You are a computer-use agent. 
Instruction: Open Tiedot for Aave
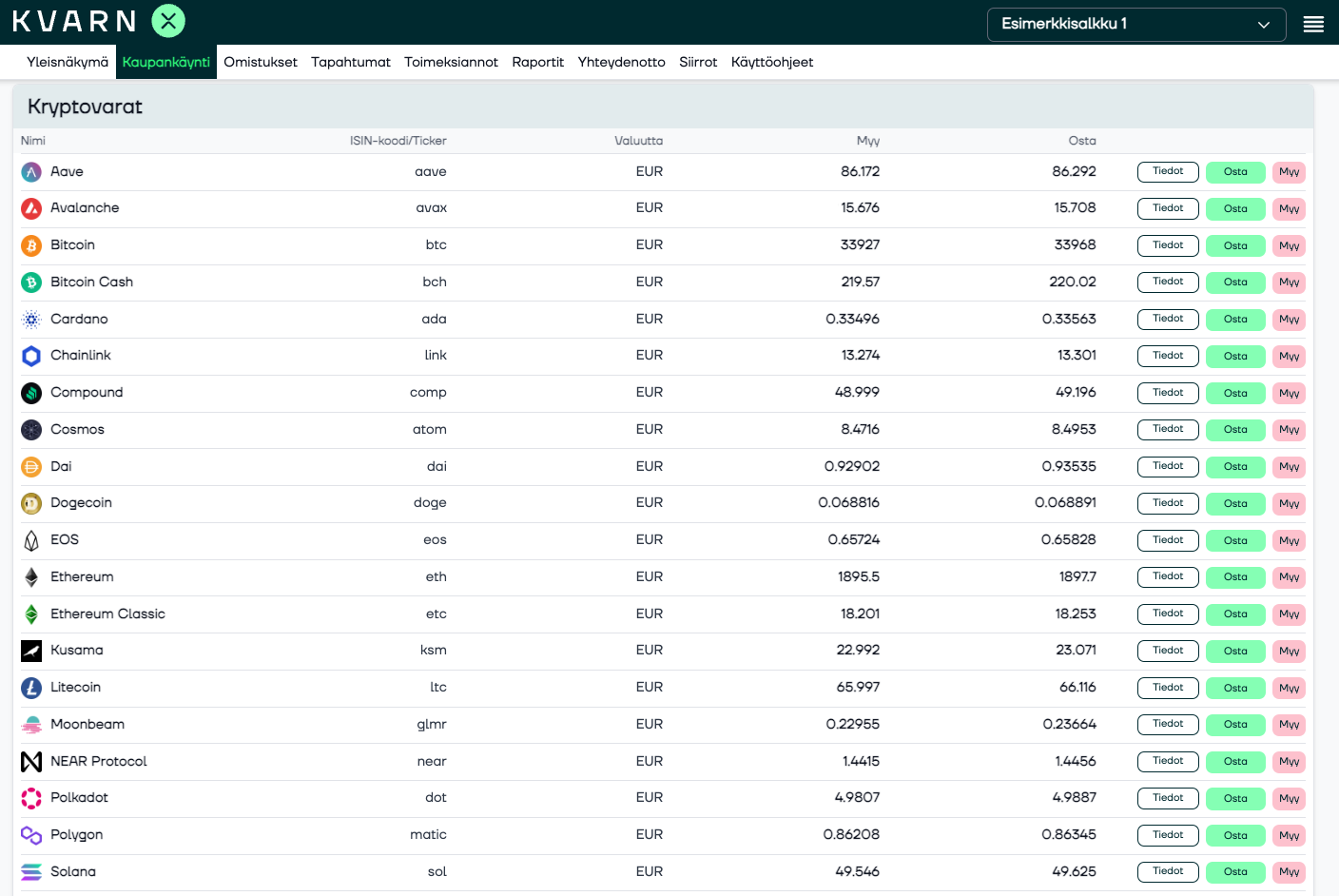point(1168,172)
